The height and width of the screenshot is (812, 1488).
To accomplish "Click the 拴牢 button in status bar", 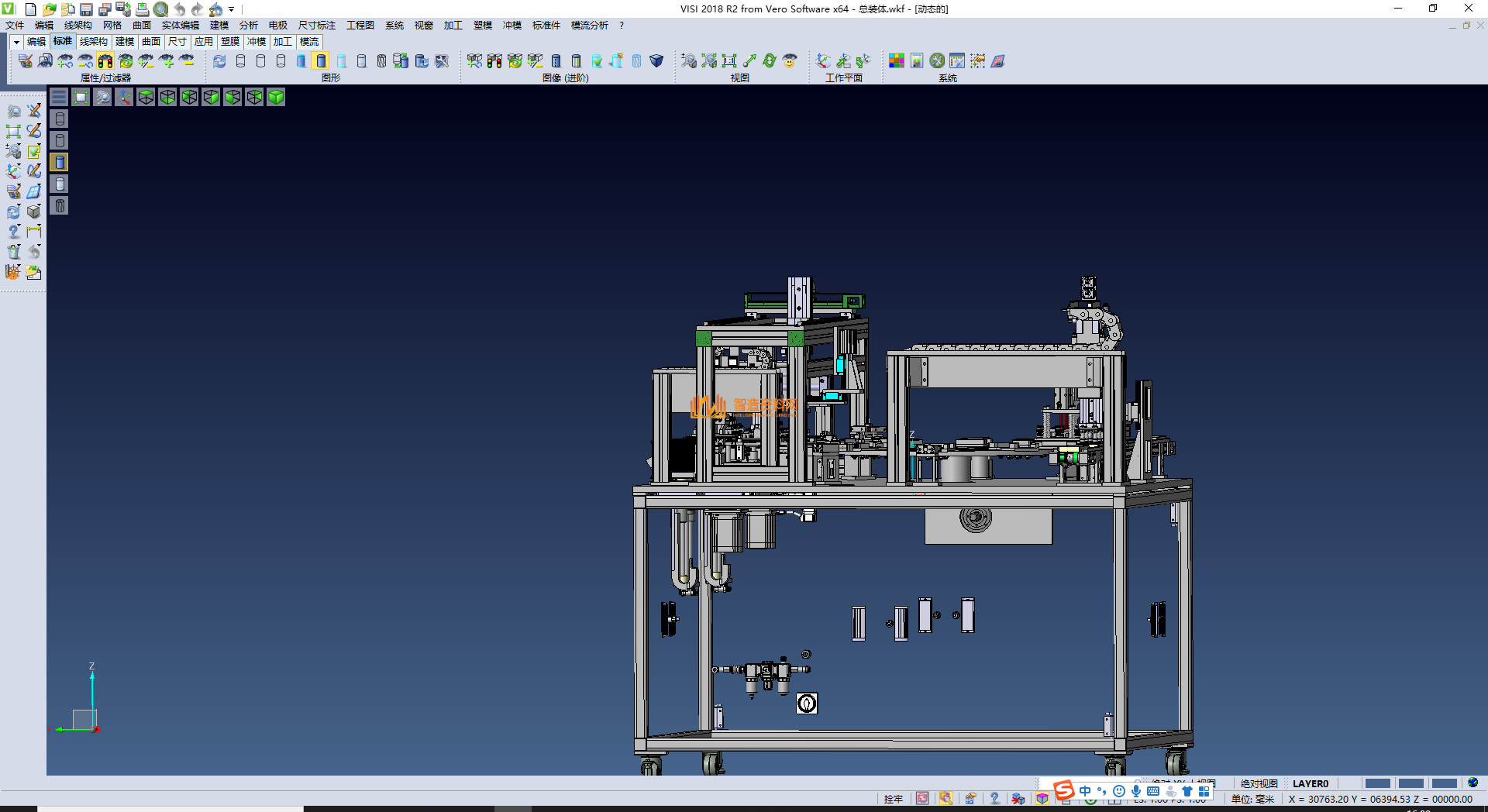I will click(893, 799).
